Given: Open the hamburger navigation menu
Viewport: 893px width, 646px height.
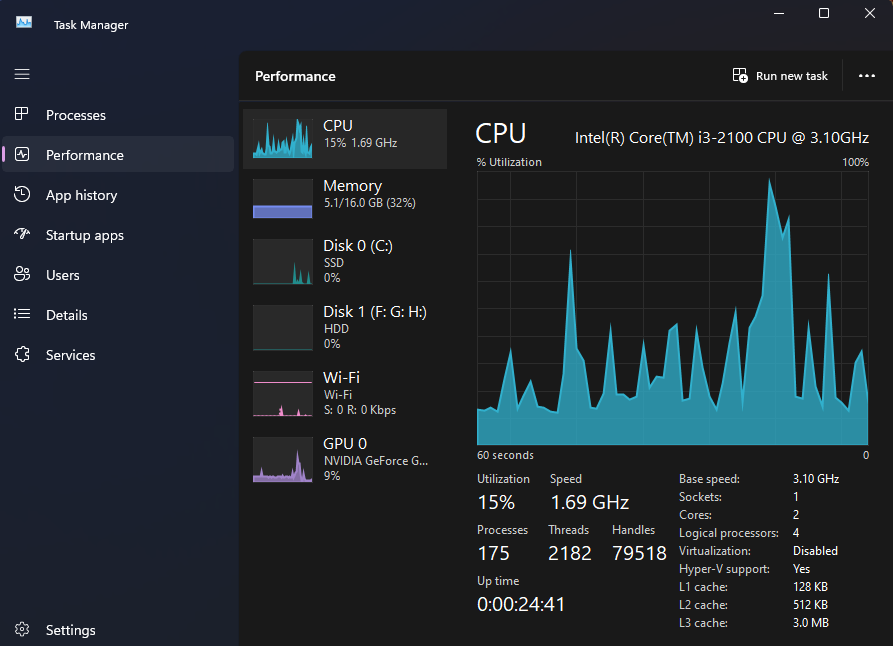Looking at the screenshot, I should pos(22,74).
